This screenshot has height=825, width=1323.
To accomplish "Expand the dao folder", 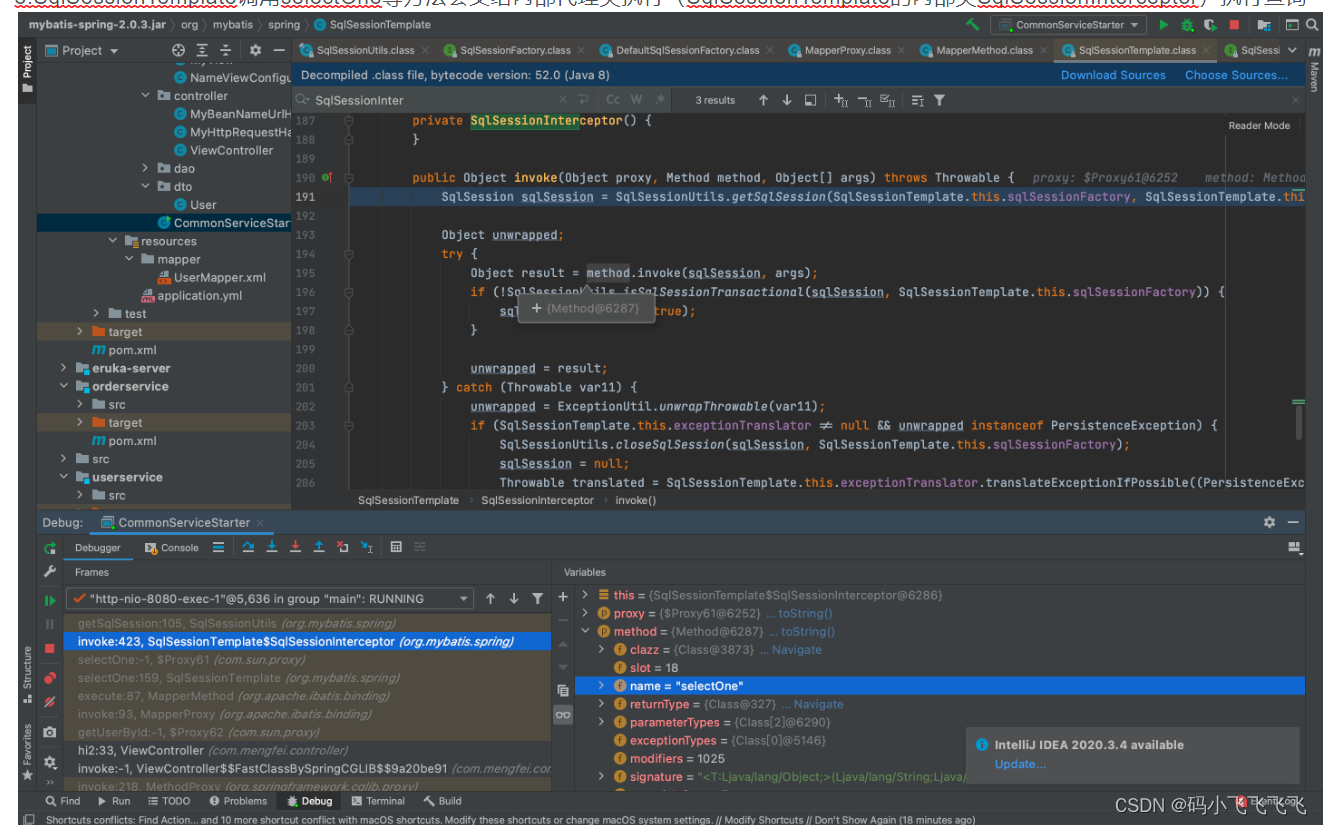I will click(x=145, y=169).
